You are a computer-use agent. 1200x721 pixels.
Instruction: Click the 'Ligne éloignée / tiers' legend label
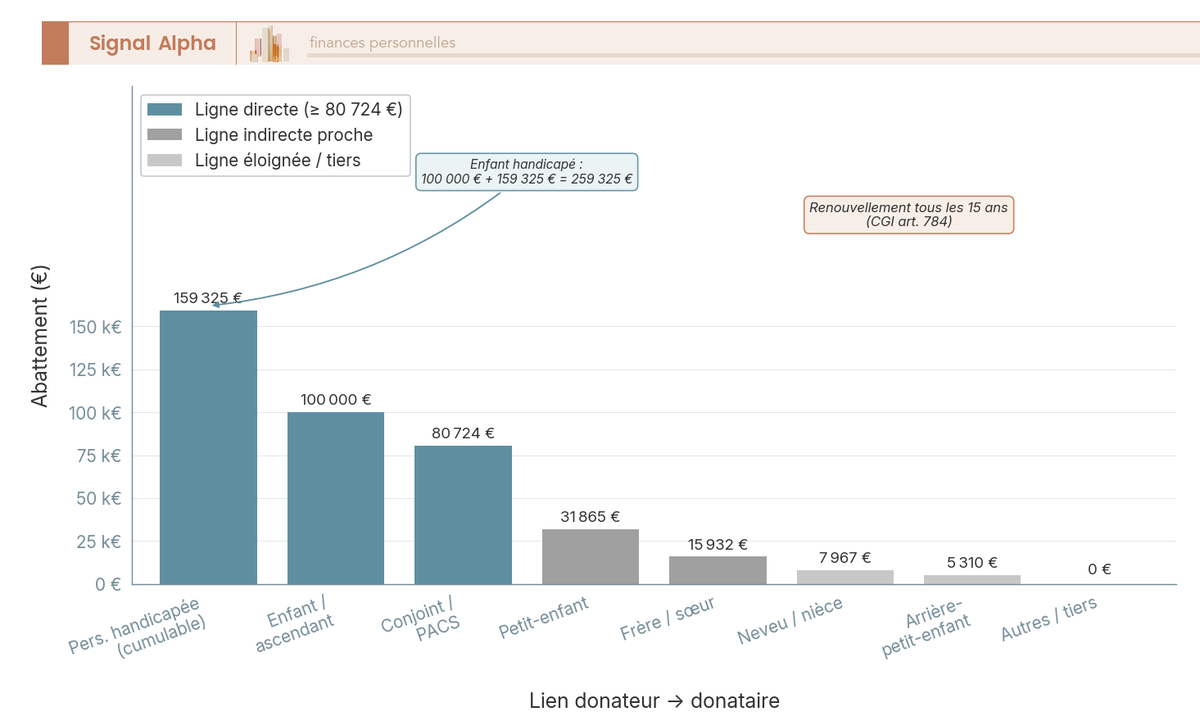(278, 160)
